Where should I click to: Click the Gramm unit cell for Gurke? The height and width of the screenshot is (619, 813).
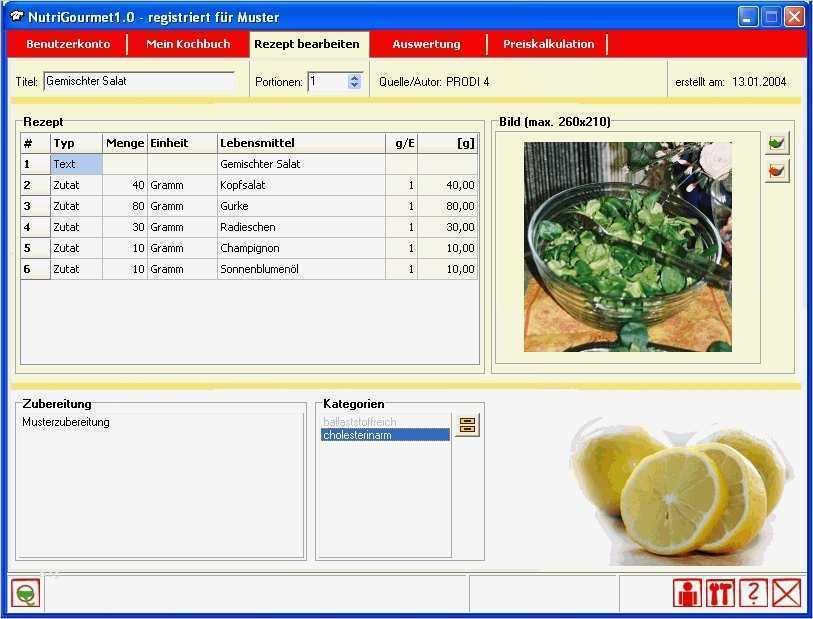coord(183,206)
